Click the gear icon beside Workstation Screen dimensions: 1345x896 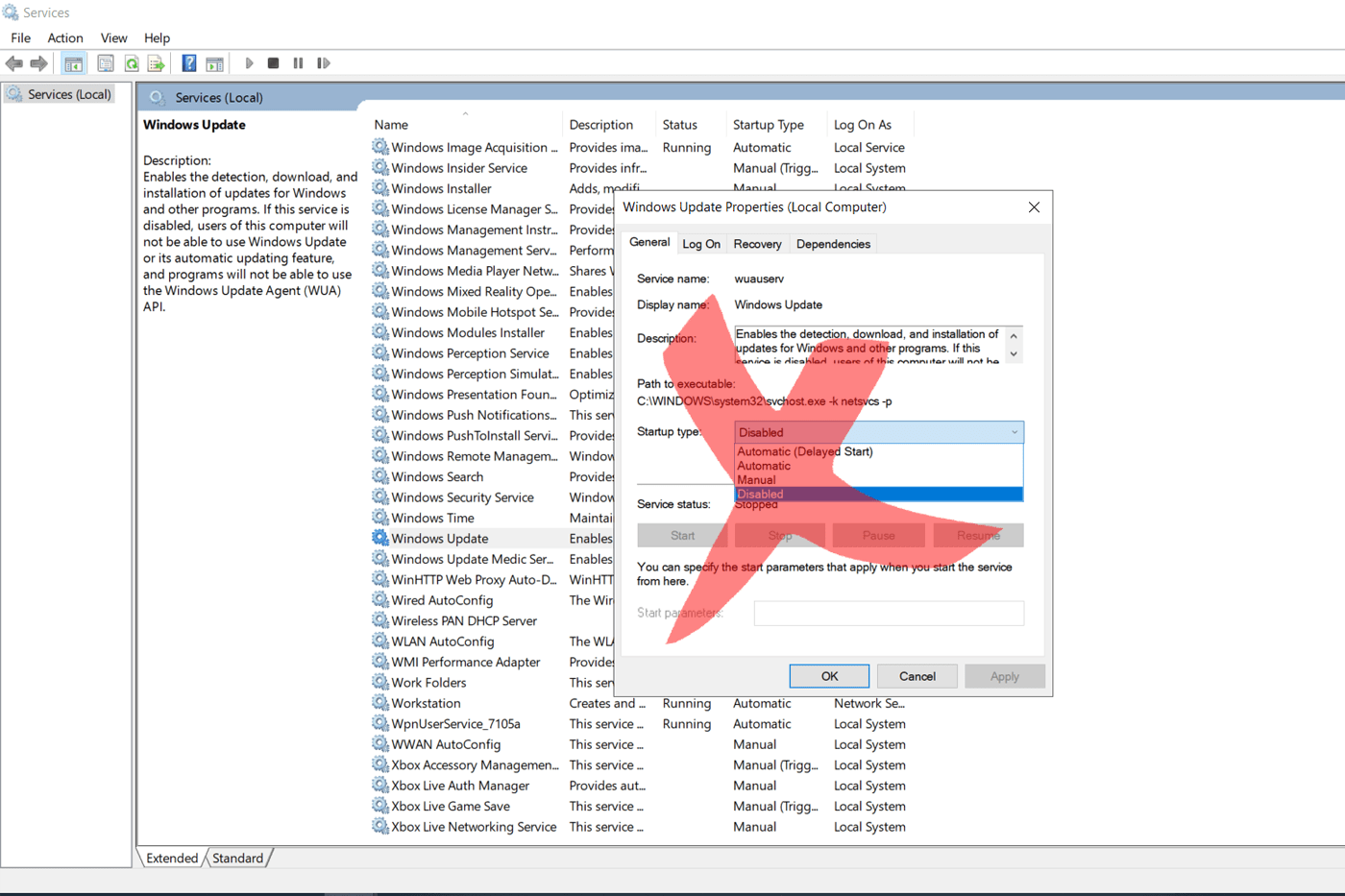pos(380,703)
